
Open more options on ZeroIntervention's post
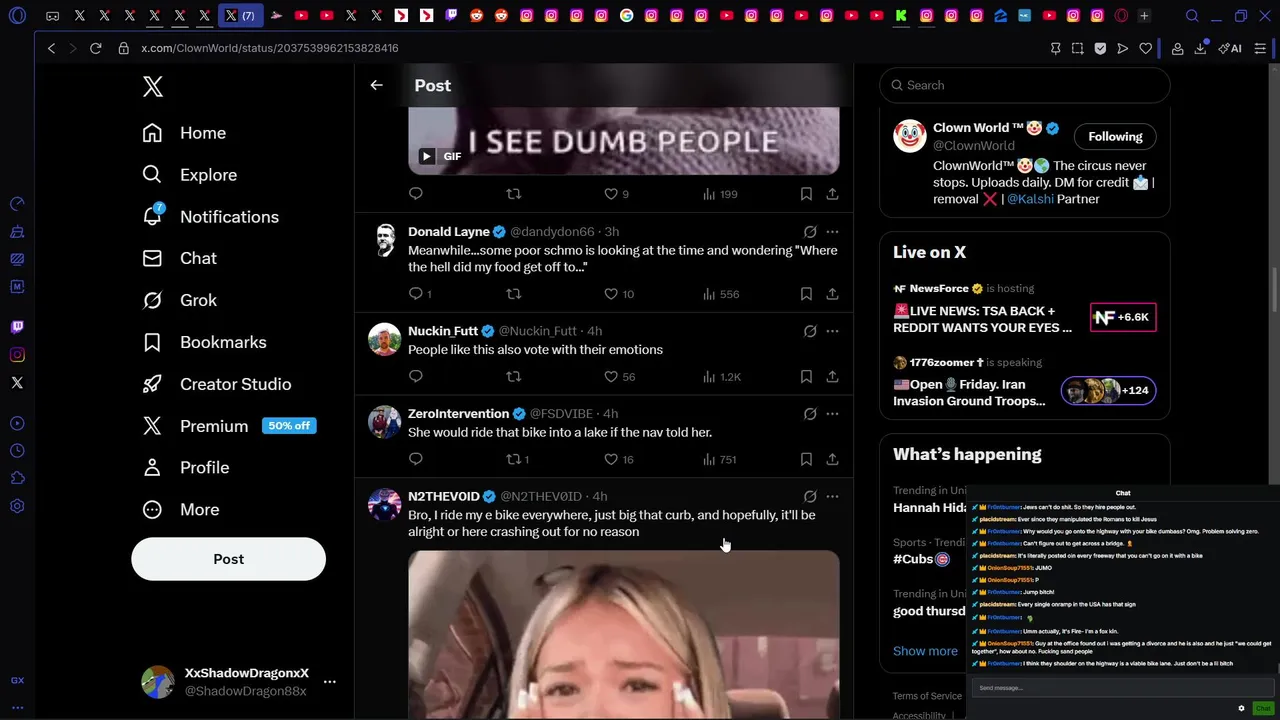pos(832,414)
